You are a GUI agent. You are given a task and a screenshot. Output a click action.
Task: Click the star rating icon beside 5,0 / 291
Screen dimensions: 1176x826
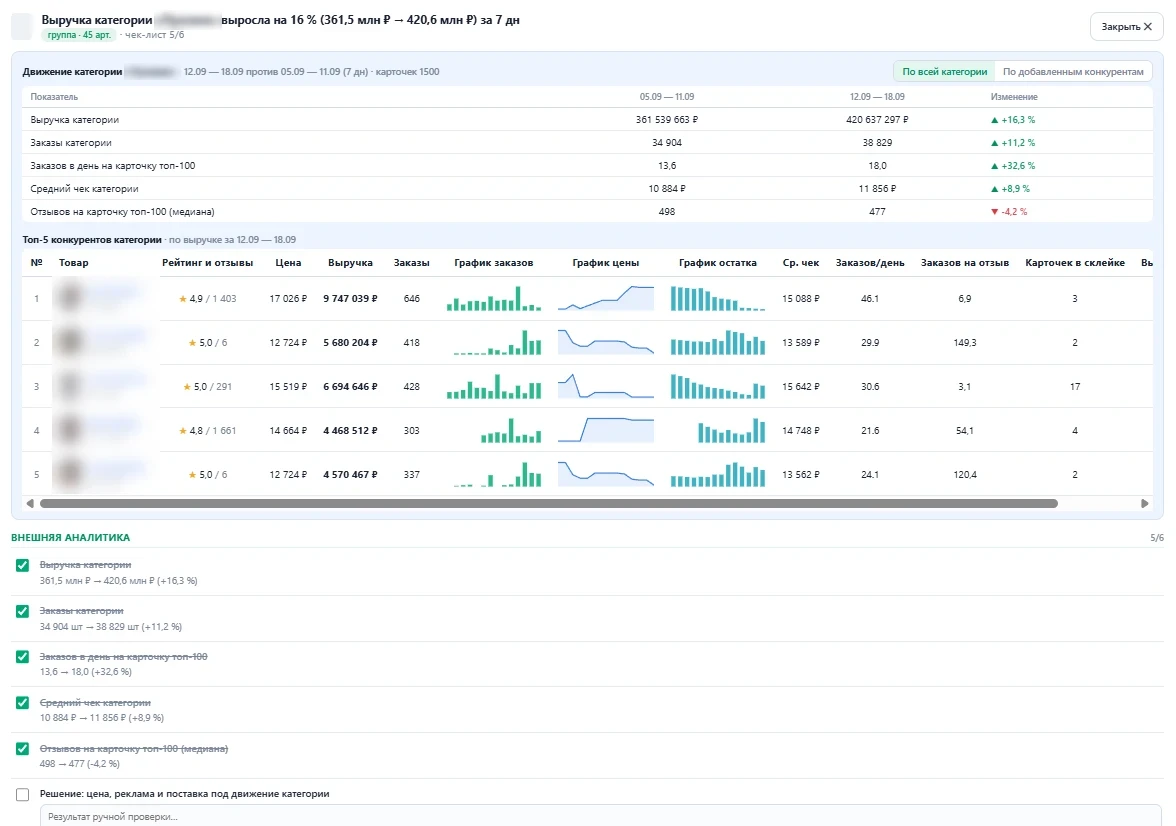click(x=187, y=387)
